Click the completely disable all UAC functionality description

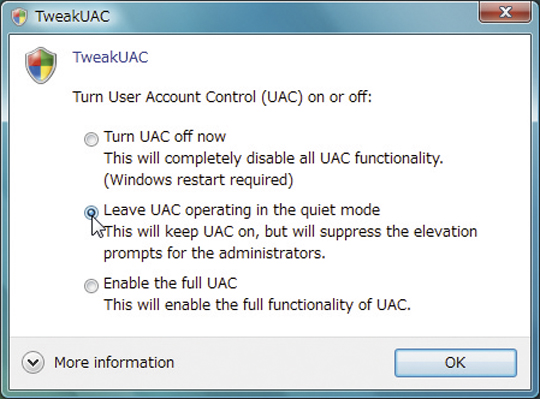[x=273, y=159]
